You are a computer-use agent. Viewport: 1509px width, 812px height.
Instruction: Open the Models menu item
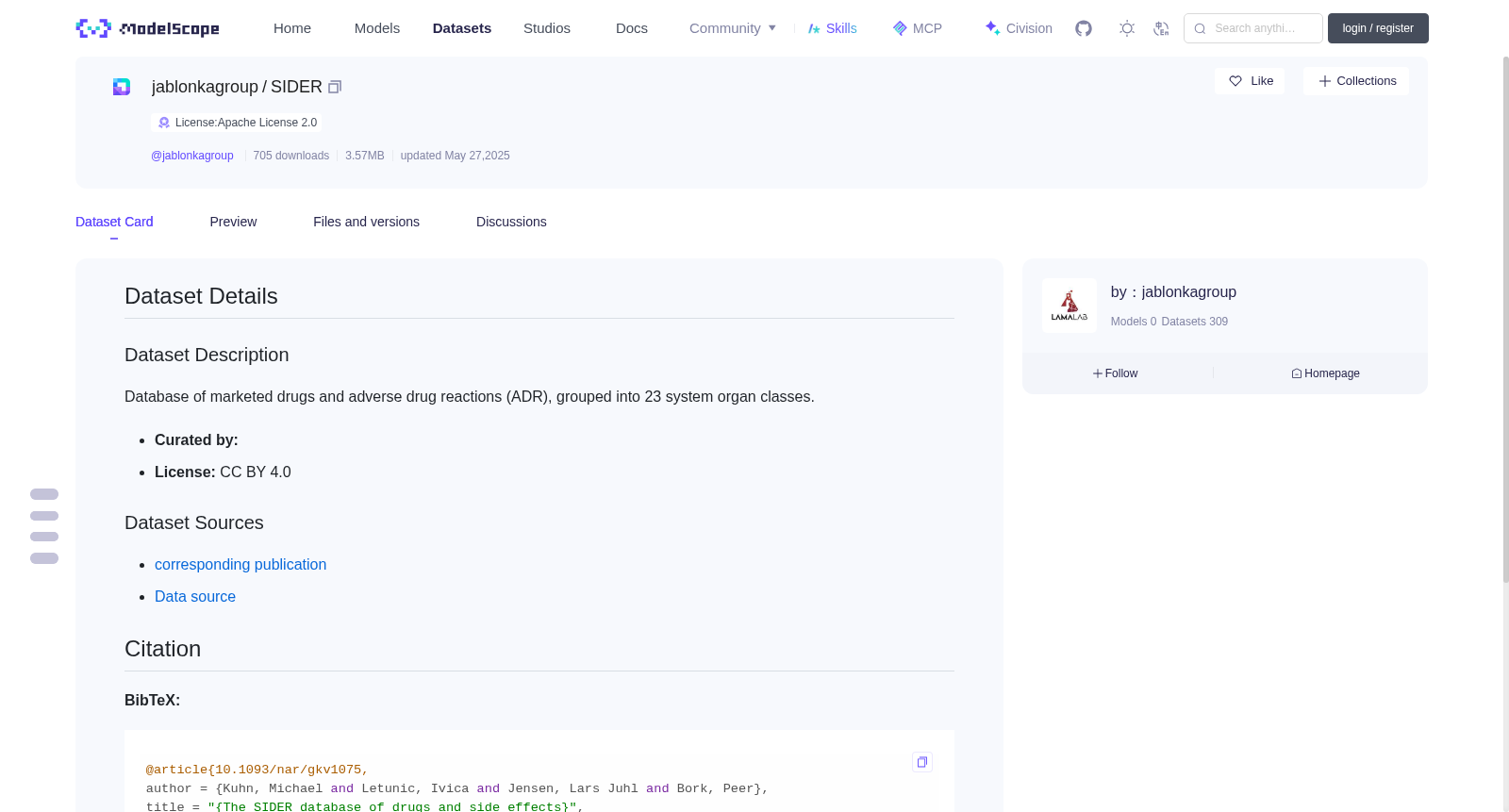[x=377, y=28]
